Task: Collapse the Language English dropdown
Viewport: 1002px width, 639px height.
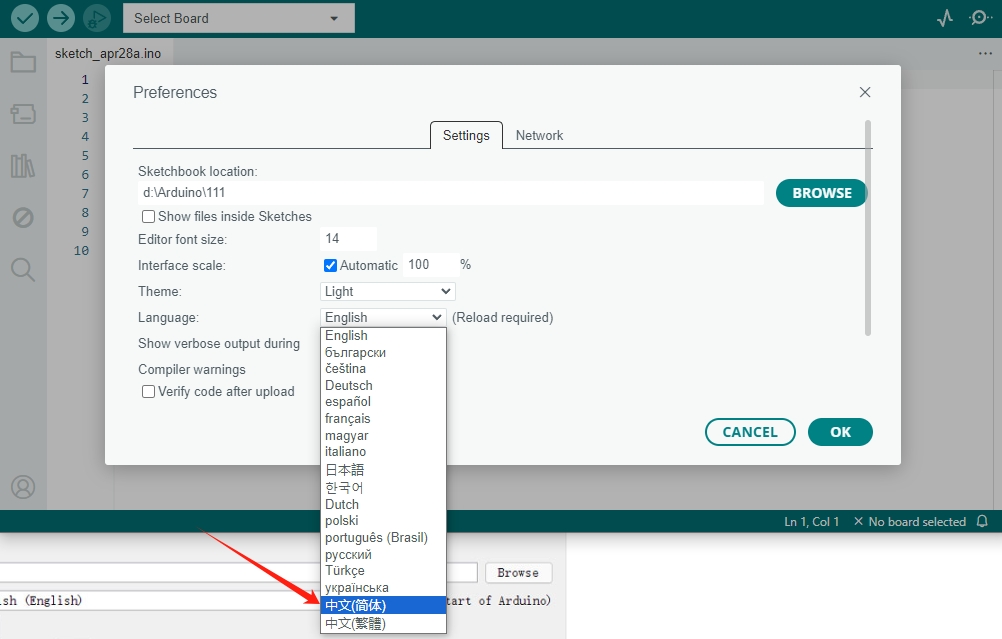Action: (x=383, y=318)
